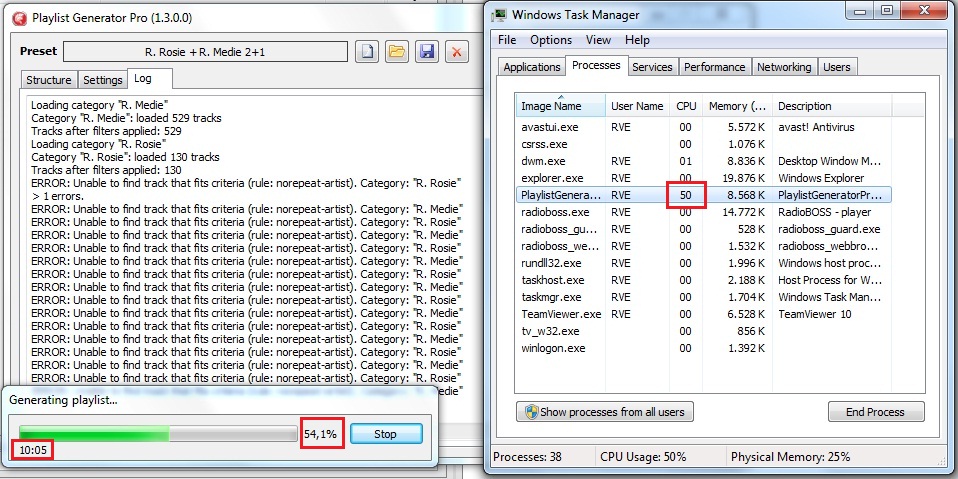The height and width of the screenshot is (479, 958).
Task: Switch to the Services tab
Action: [x=653, y=67]
